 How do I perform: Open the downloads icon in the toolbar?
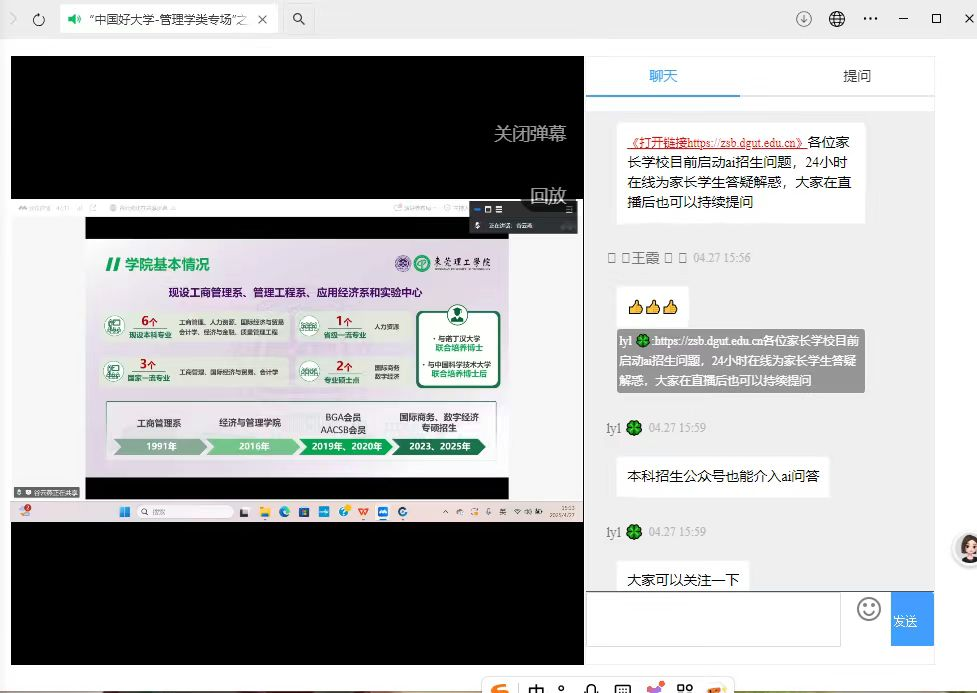(804, 19)
